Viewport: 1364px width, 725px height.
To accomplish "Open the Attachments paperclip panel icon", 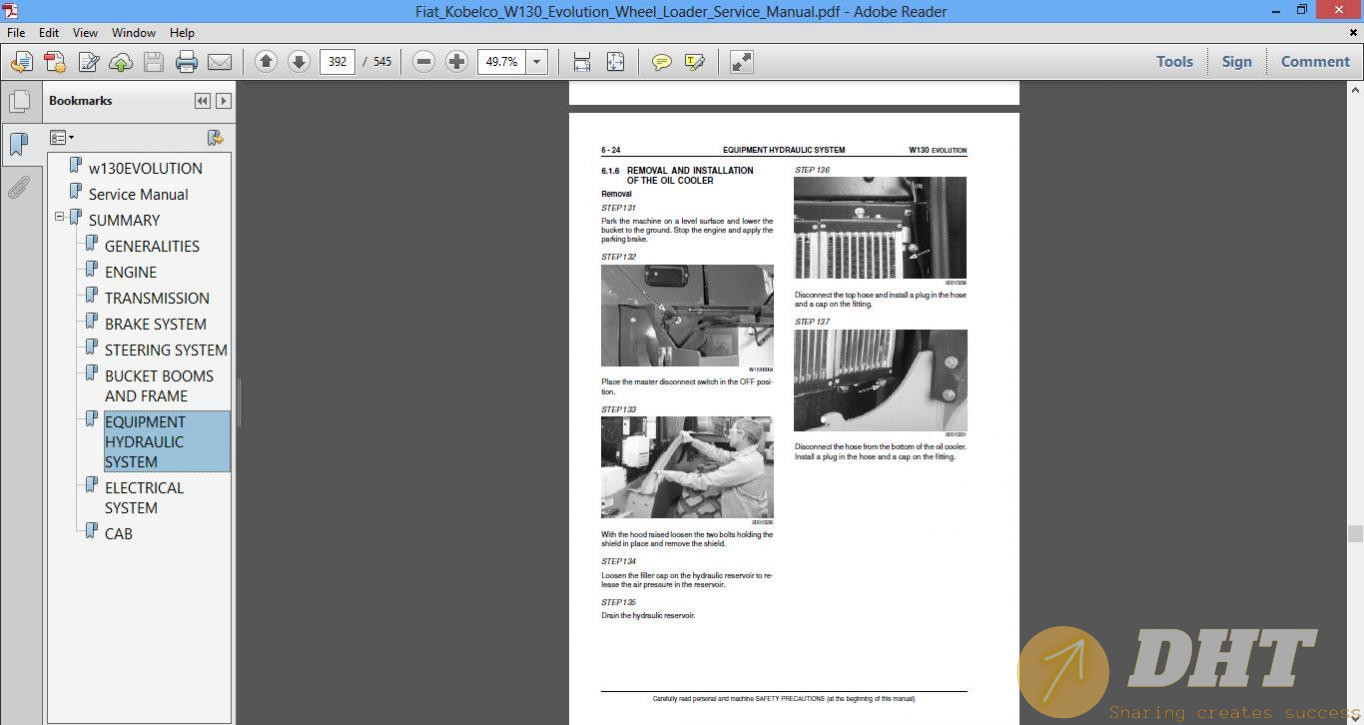I will point(18,187).
